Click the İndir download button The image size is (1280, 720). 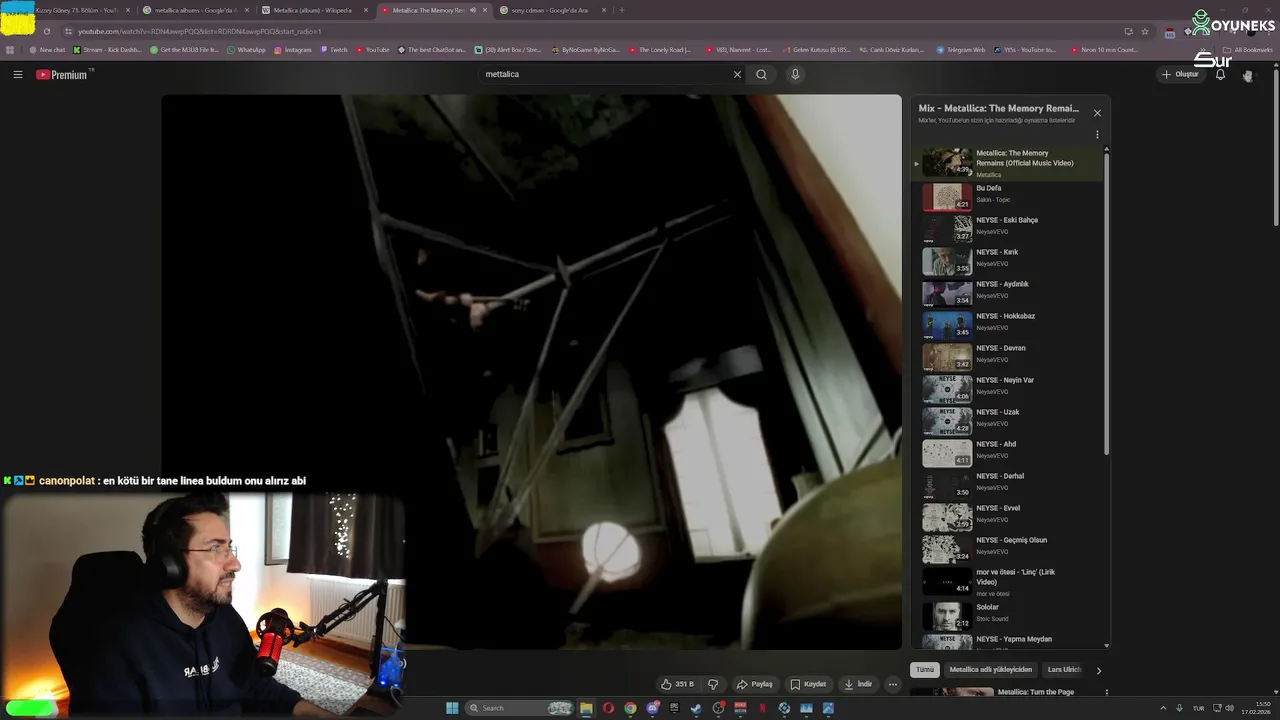[858, 684]
